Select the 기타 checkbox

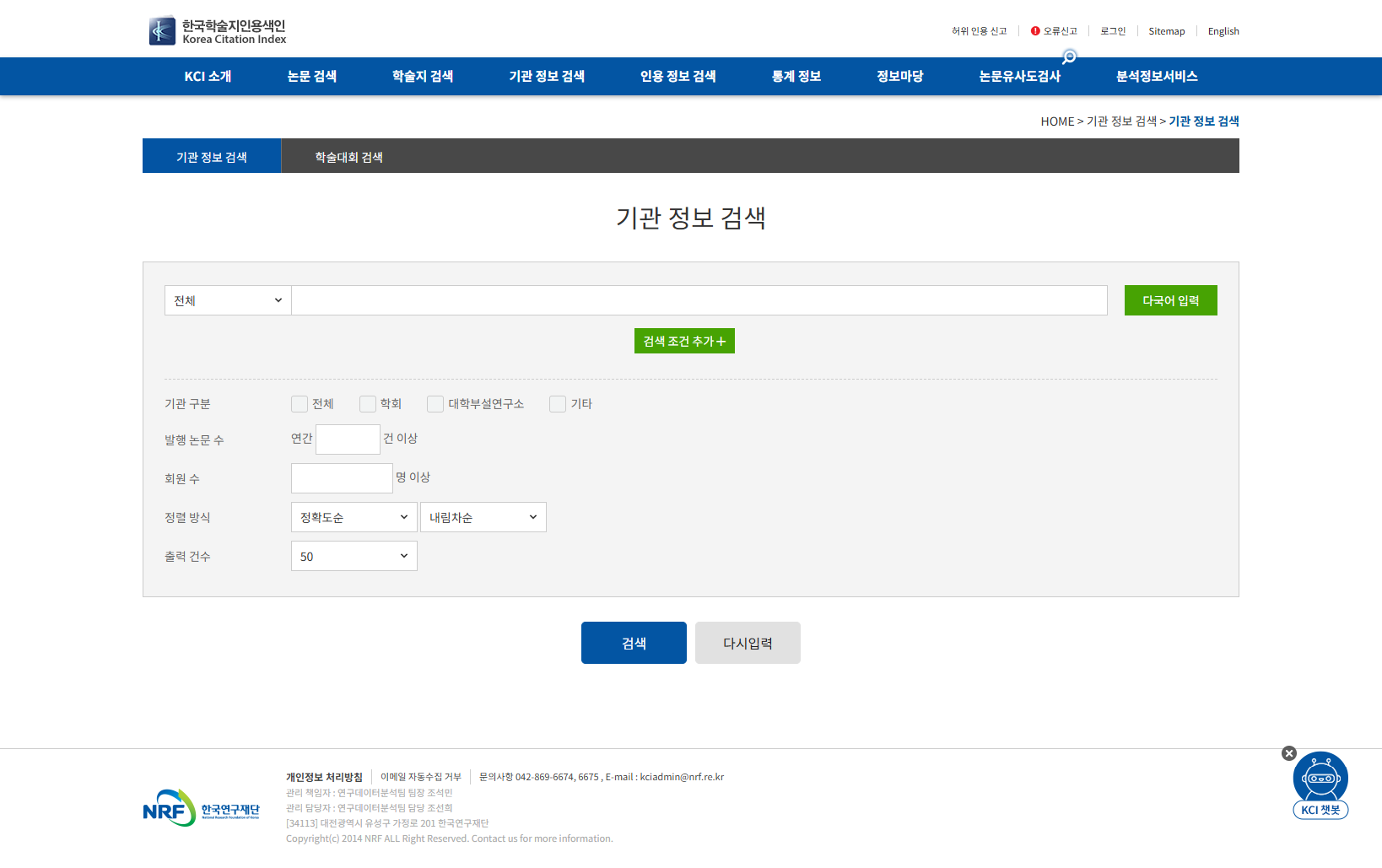[558, 404]
